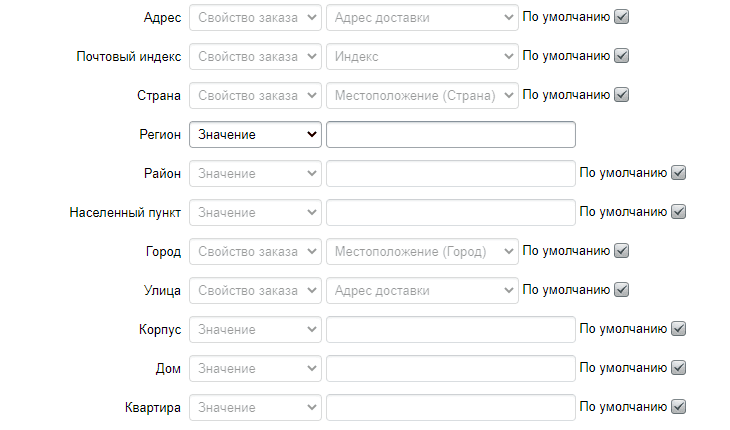Image resolution: width=730 pixels, height=430 pixels.
Task: Expand the Местоположение (Город) dropdown
Action: [x=422, y=252]
